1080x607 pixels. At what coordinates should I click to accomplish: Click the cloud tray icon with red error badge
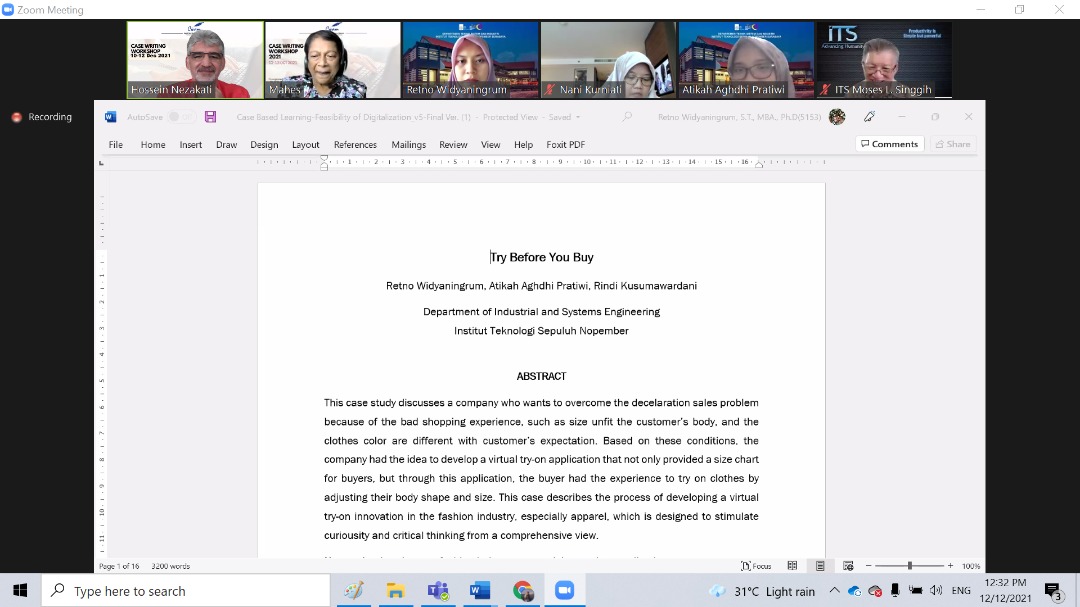point(875,590)
